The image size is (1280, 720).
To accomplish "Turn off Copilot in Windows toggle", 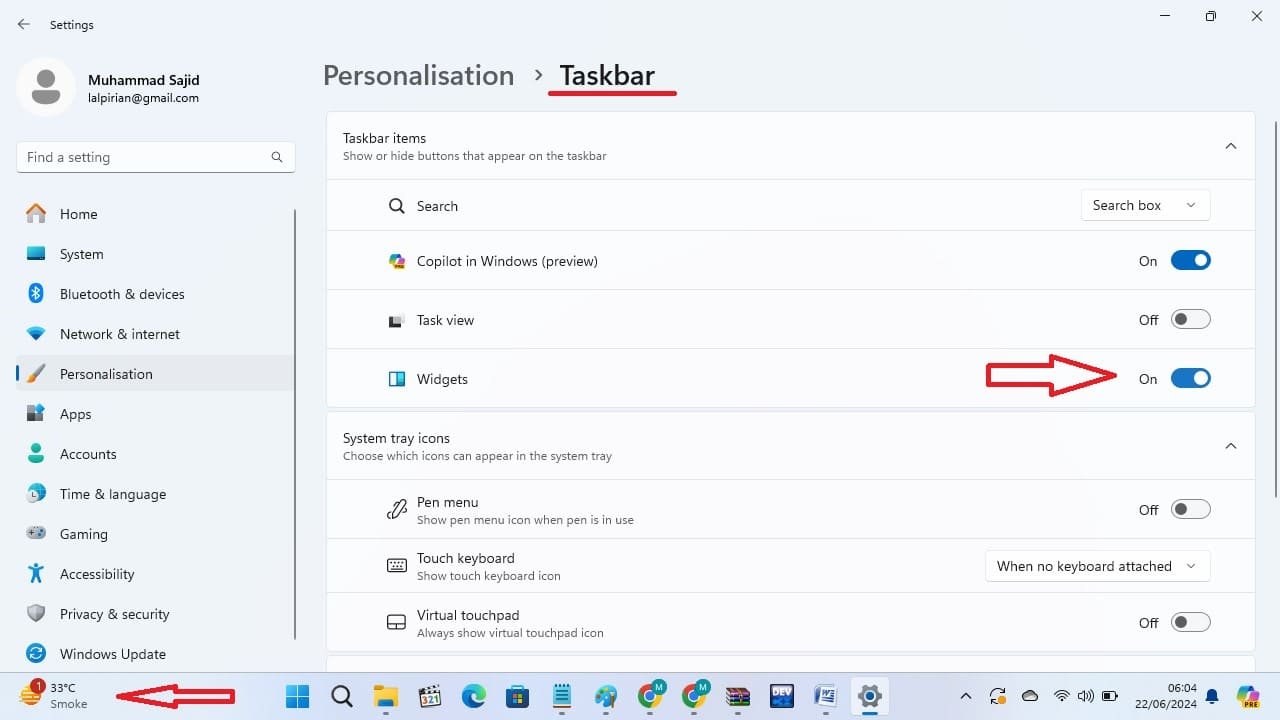I will point(1190,261).
